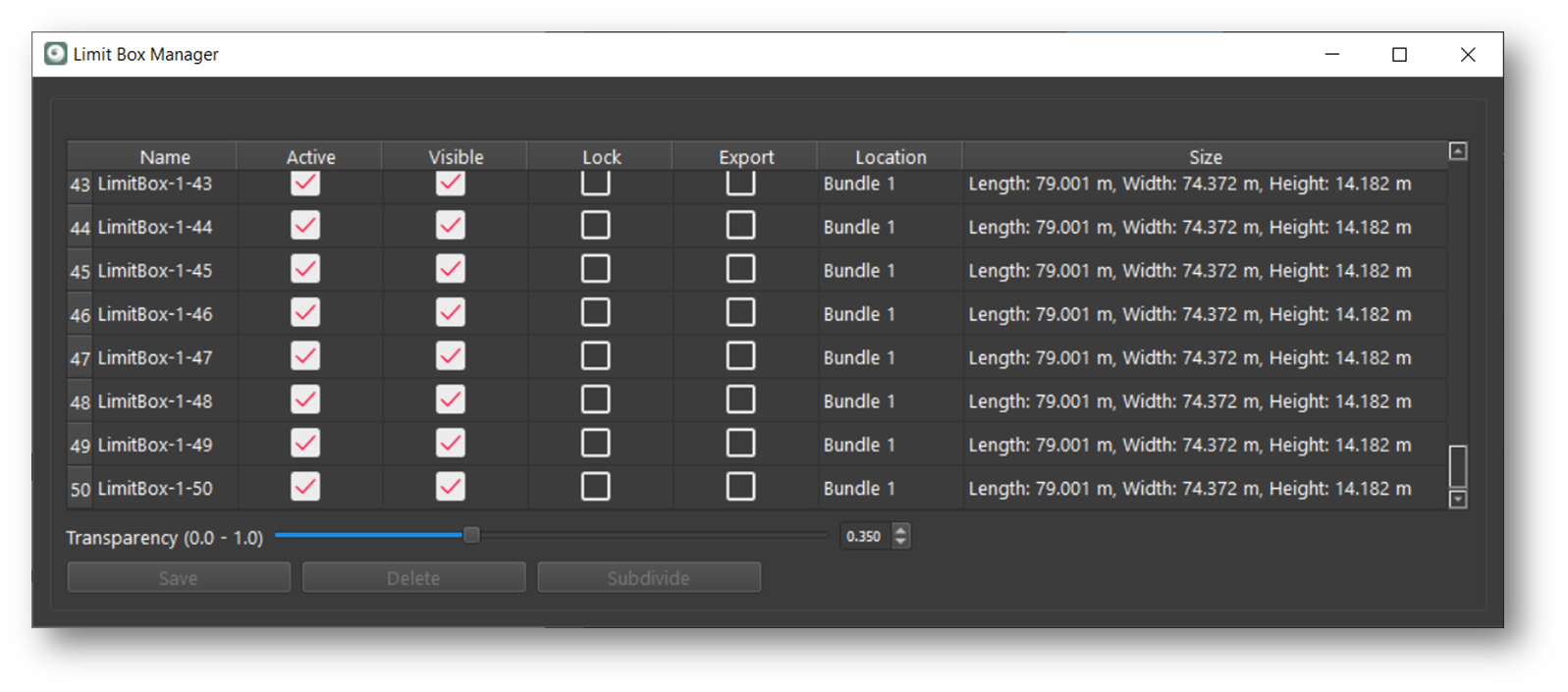The height and width of the screenshot is (692, 1568).
Task: Decrease transparency value with spinner down arrow
Action: point(900,542)
